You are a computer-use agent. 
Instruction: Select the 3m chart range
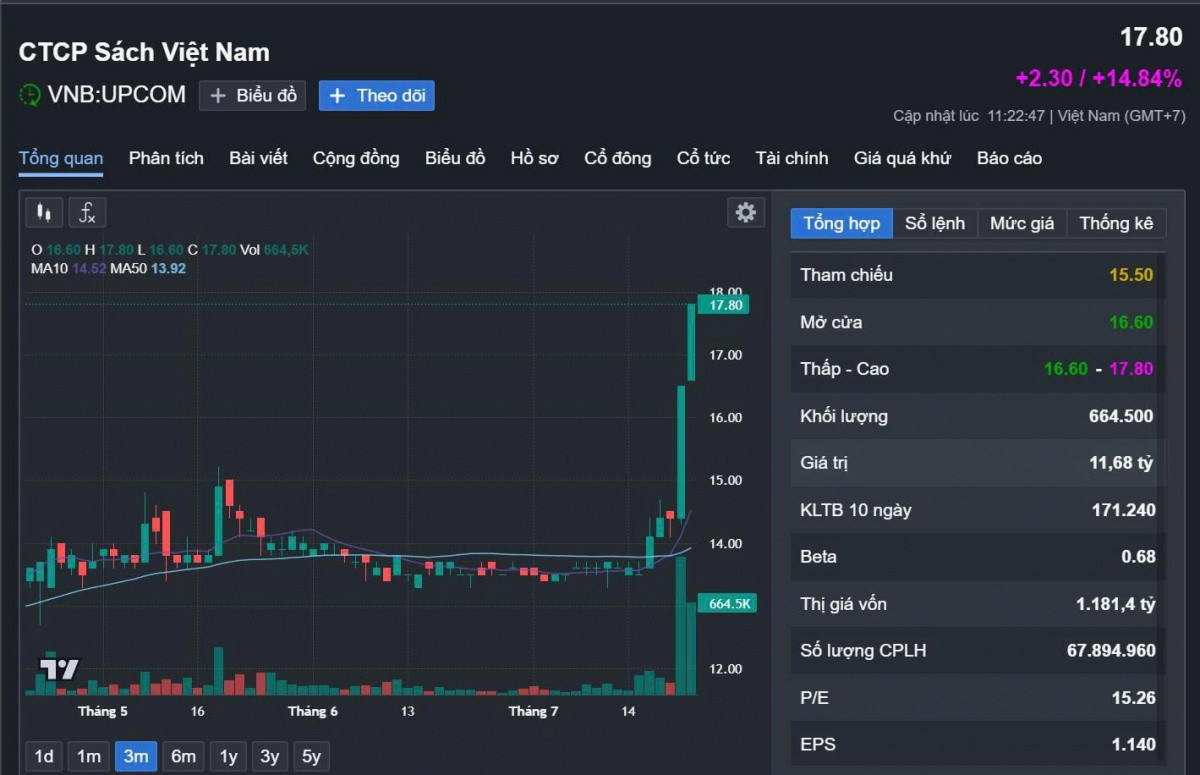136,756
